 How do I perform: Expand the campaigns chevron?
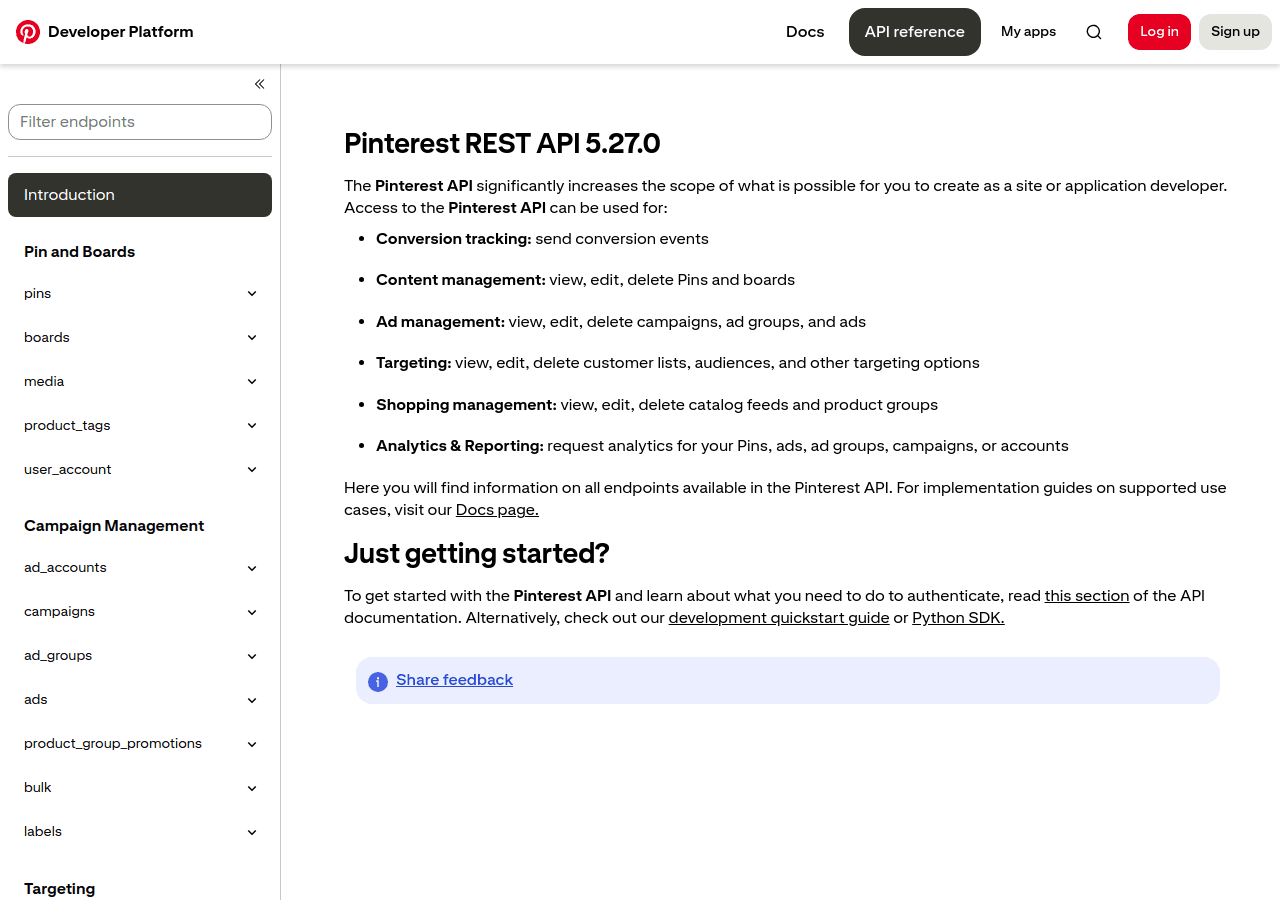pos(252,612)
